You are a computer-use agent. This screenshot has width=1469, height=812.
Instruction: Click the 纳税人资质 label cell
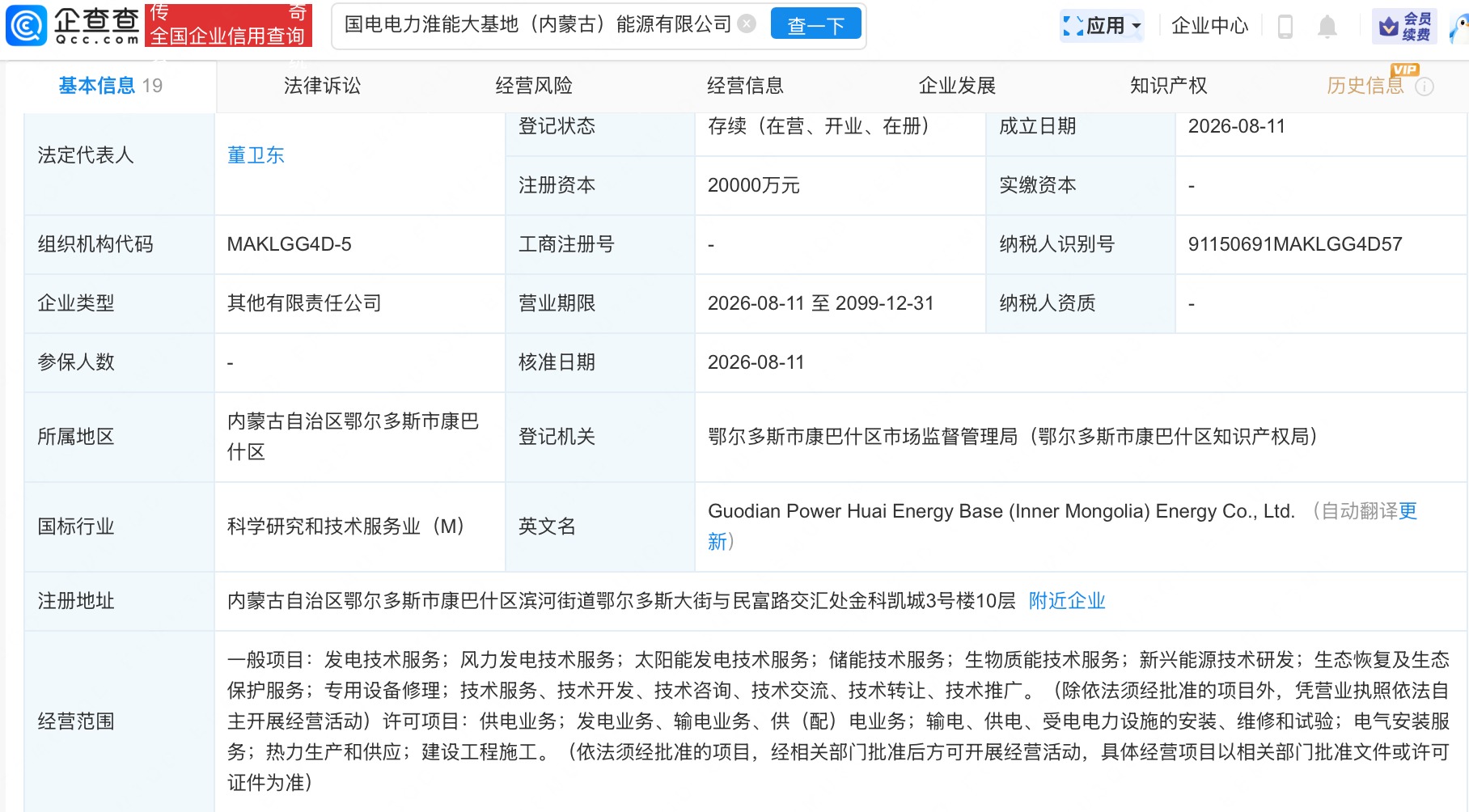pyautogui.click(x=1081, y=303)
